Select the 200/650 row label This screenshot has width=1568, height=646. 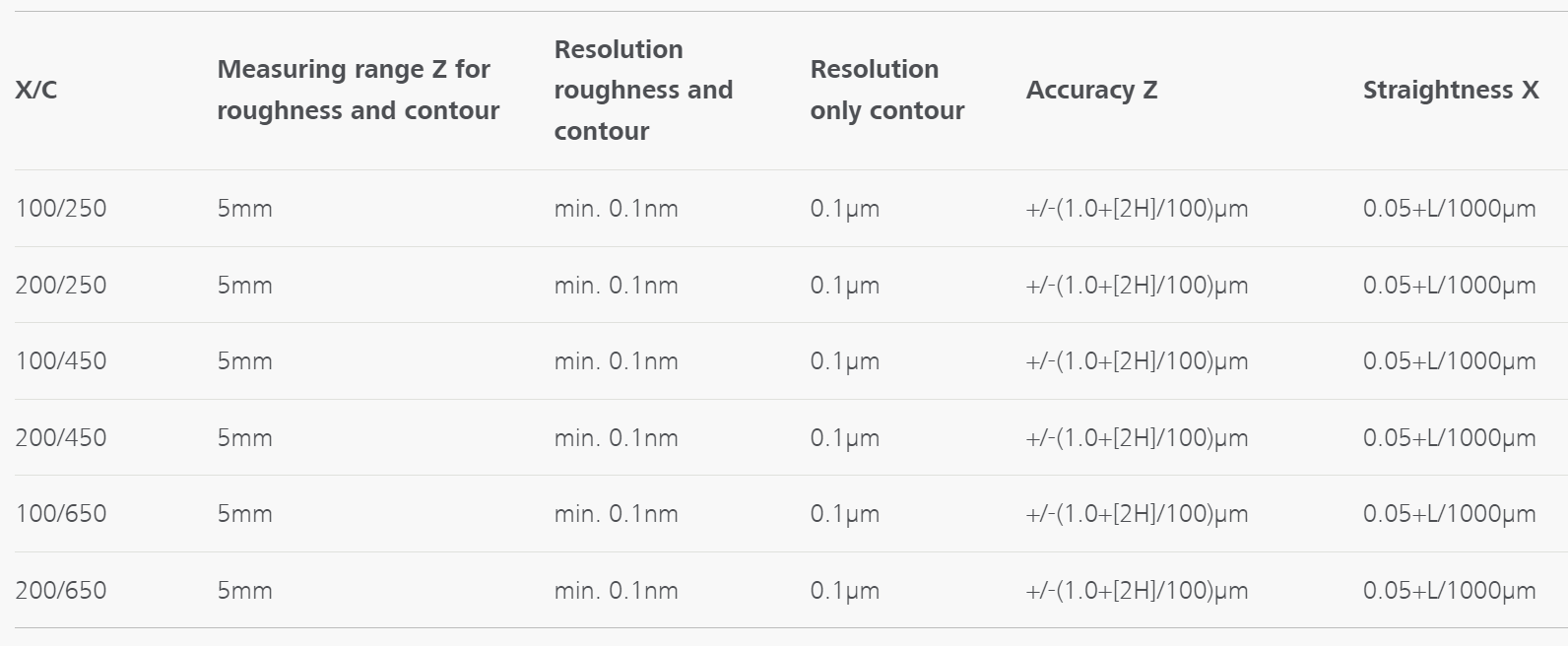tap(61, 591)
